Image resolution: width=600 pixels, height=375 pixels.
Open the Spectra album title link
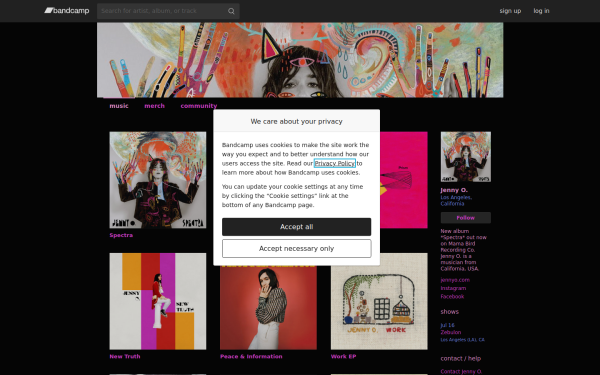121,235
